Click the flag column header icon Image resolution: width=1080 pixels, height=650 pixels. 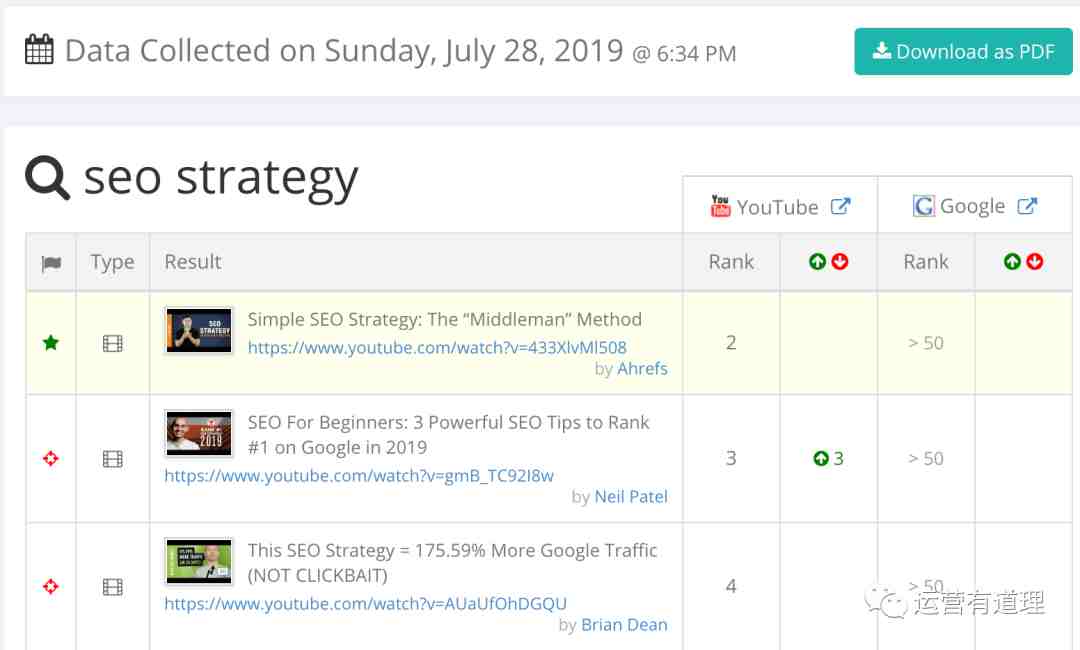point(51,263)
